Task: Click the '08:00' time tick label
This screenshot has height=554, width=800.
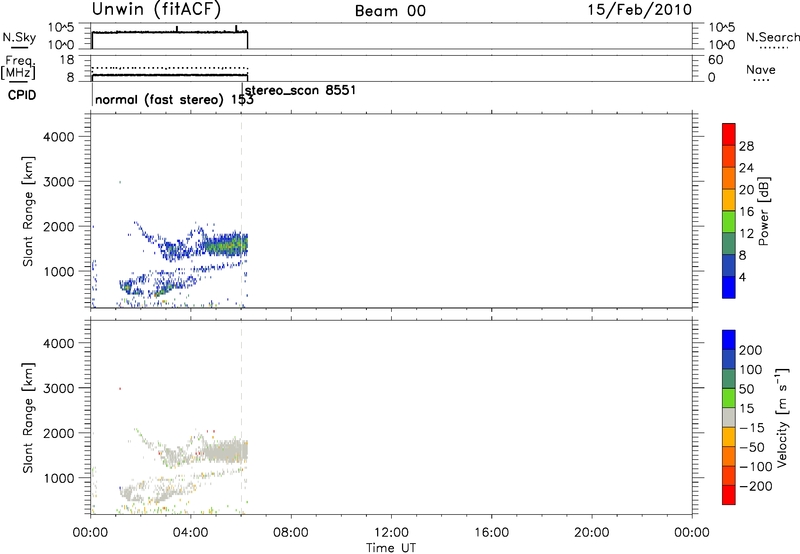Action: 290,533
